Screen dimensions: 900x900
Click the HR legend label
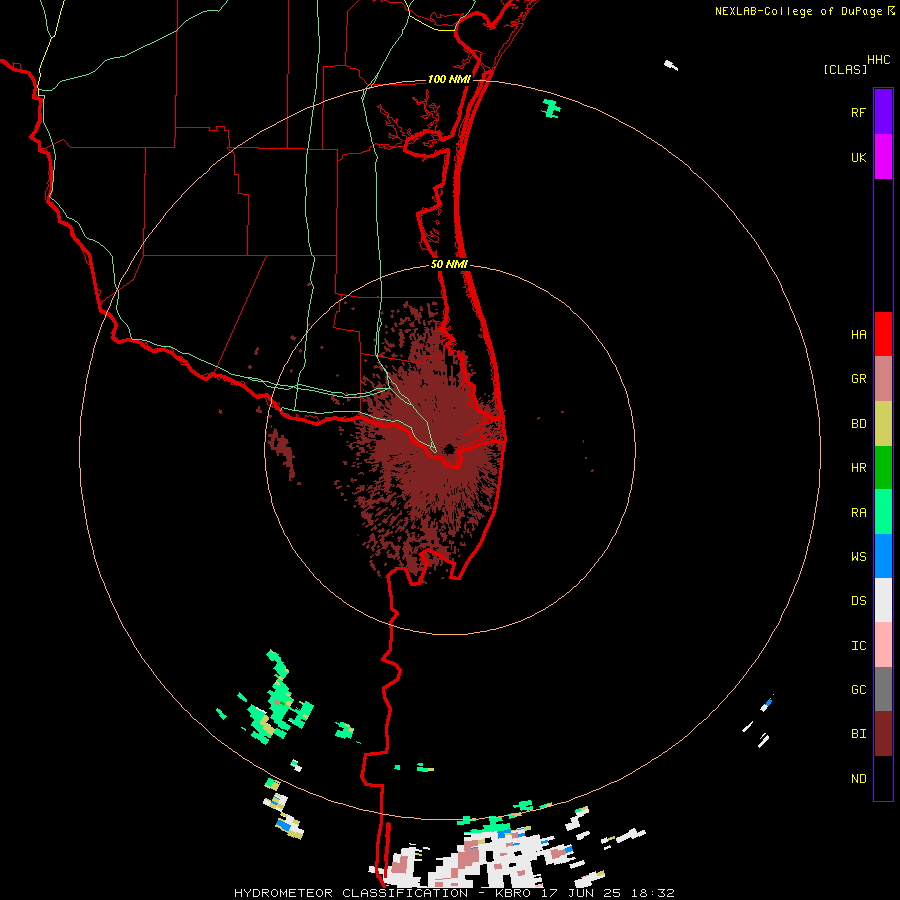[858, 468]
